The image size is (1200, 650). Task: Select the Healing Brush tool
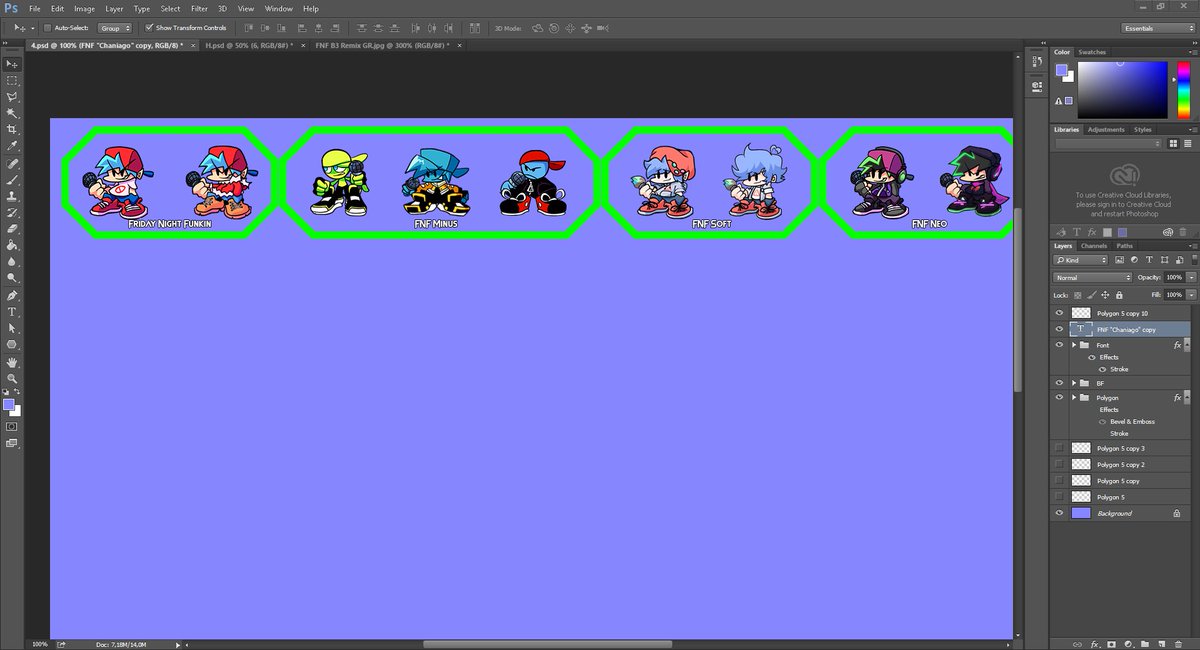coord(12,163)
